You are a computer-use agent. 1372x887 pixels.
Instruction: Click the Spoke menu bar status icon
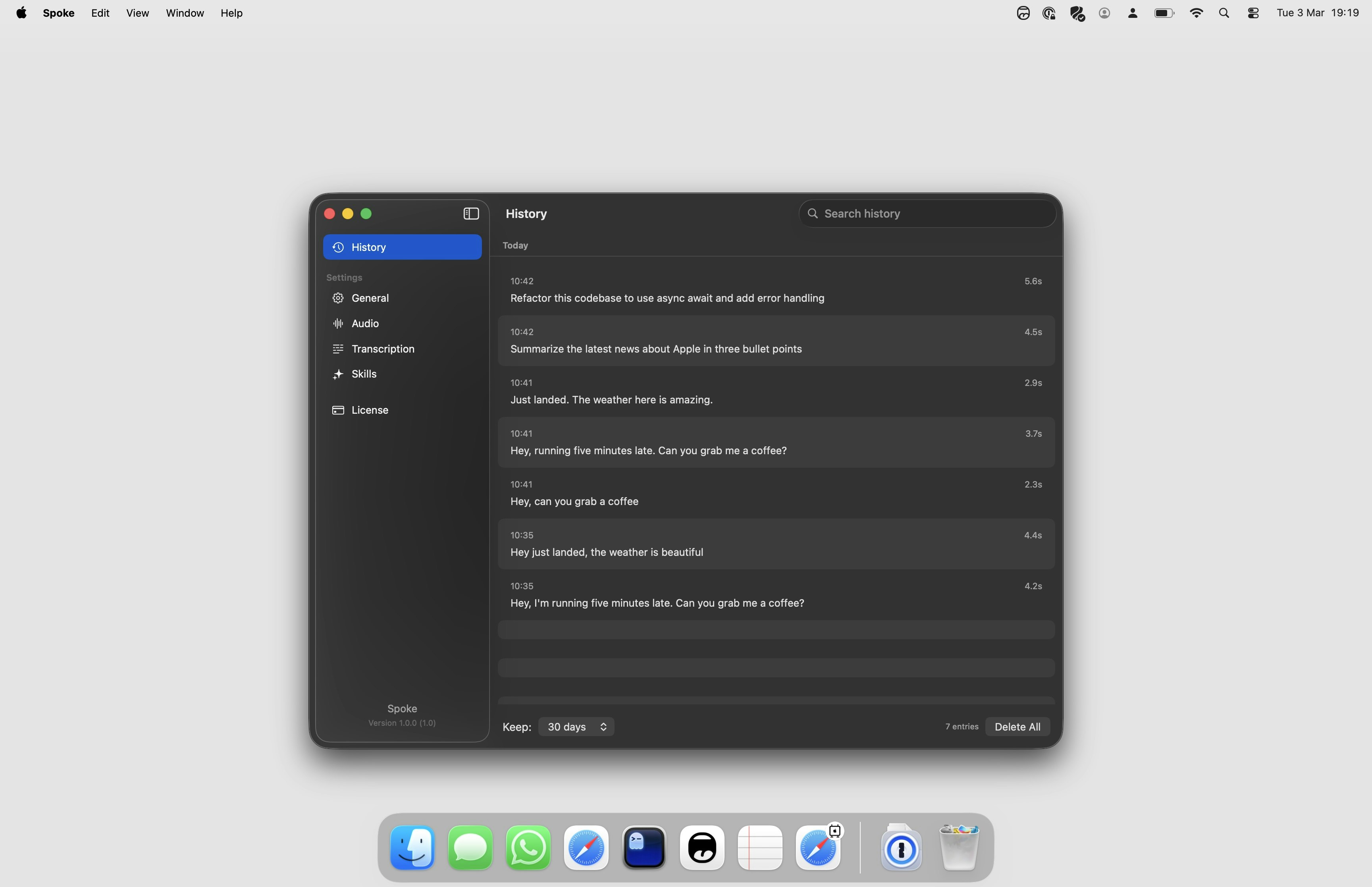point(1023,13)
